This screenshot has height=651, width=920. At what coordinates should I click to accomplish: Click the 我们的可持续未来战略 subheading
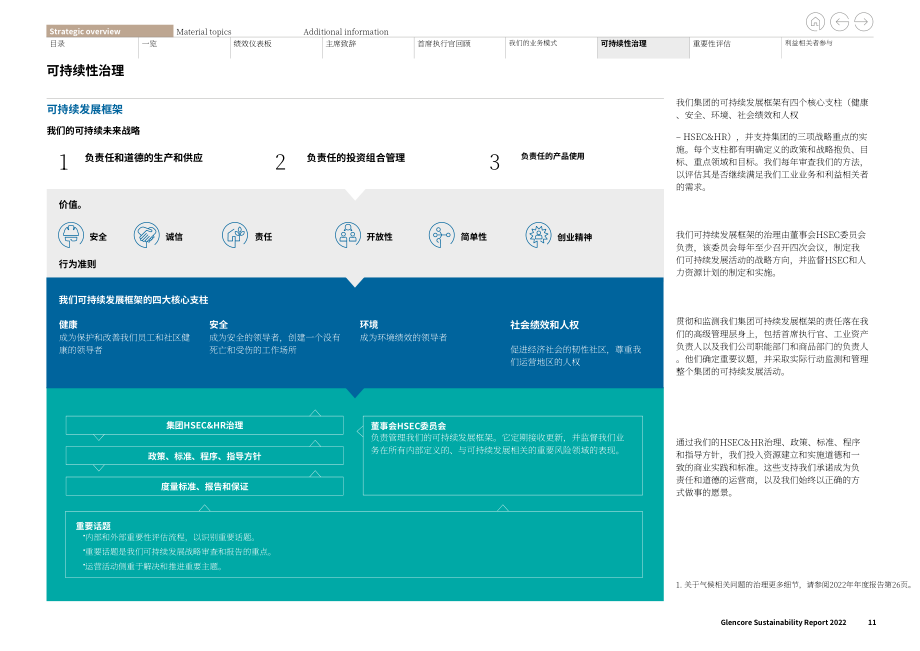[93, 131]
